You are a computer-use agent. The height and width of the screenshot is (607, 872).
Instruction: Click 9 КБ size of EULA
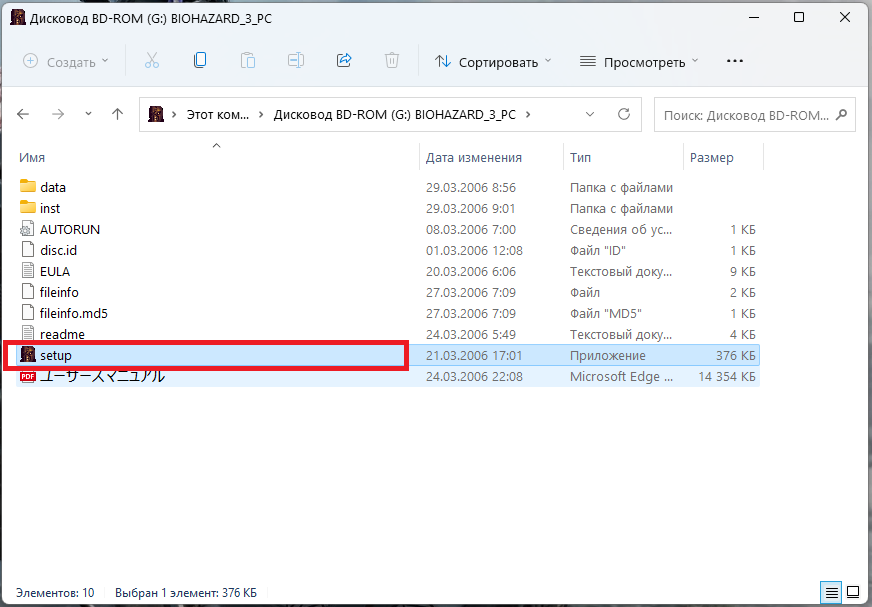point(742,272)
